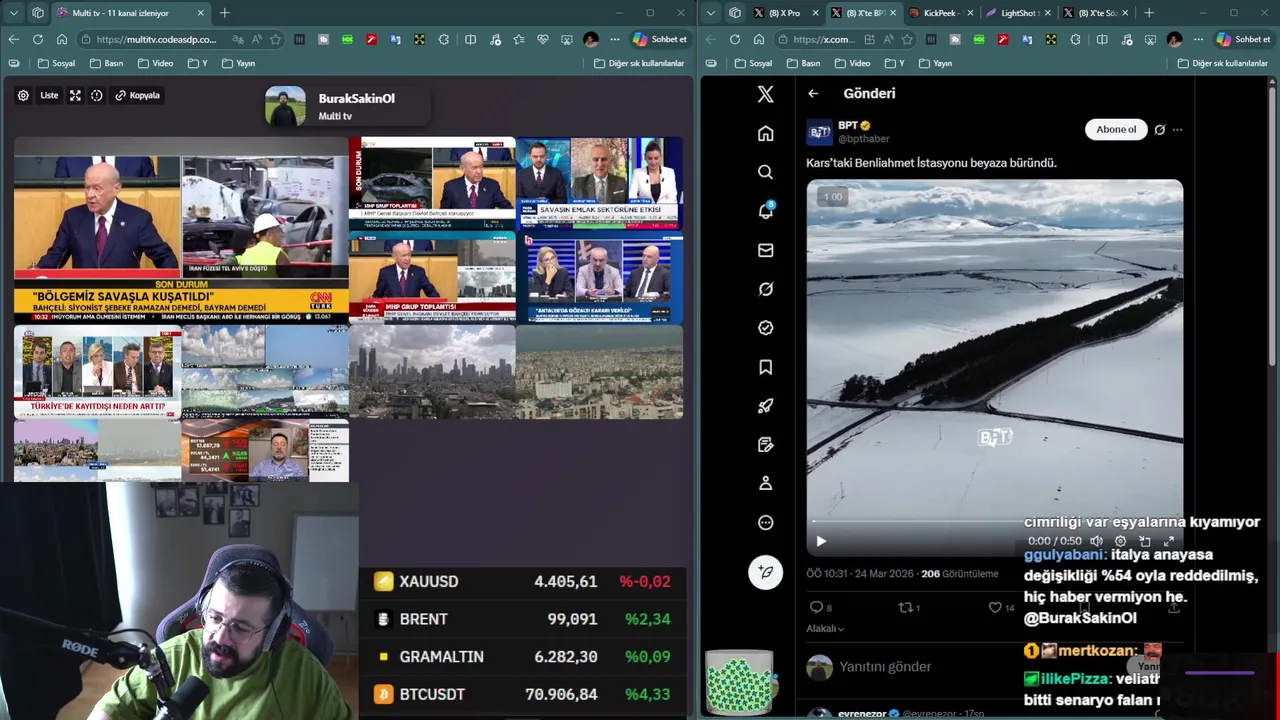1280x720 pixels.
Task: Open tab search chevron in left browser
Action: pyautogui.click(x=13, y=13)
